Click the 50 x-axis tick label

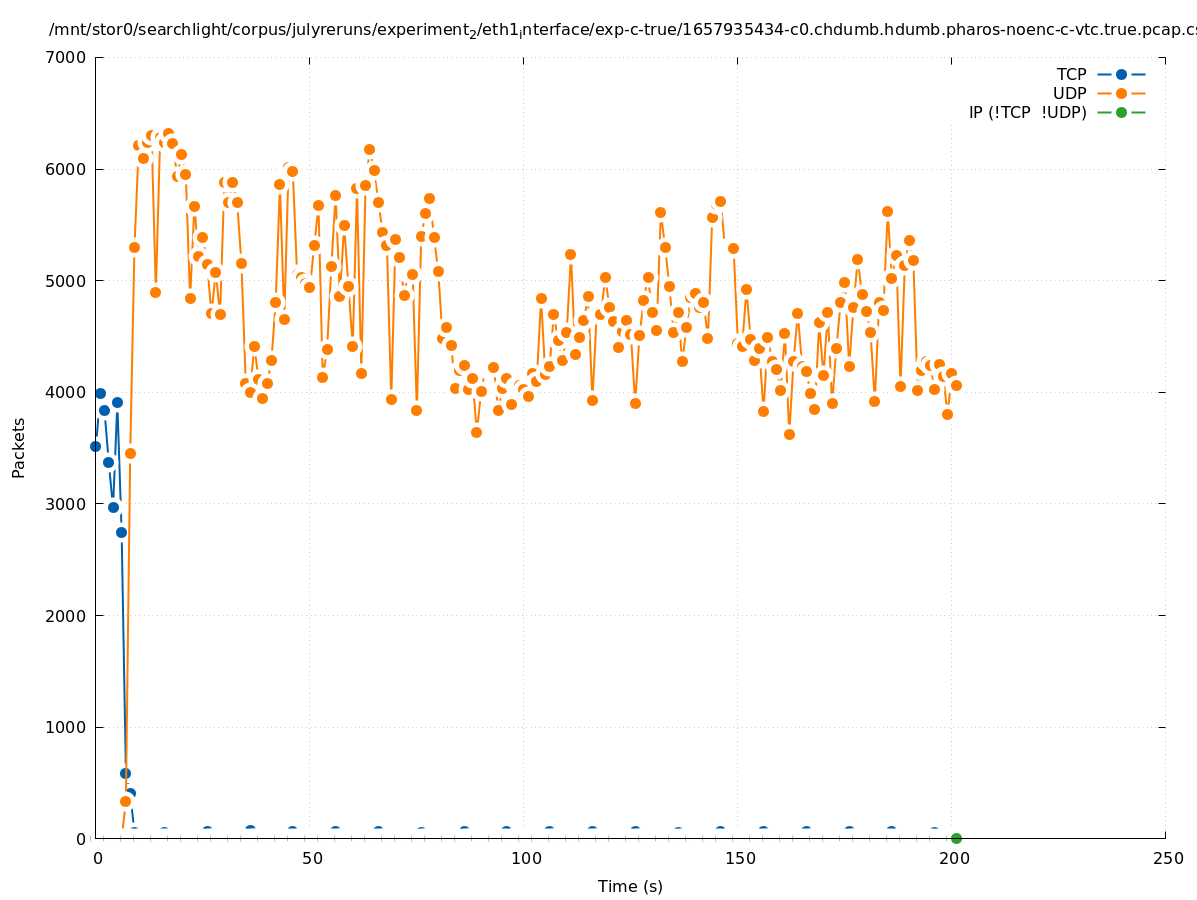(311, 858)
